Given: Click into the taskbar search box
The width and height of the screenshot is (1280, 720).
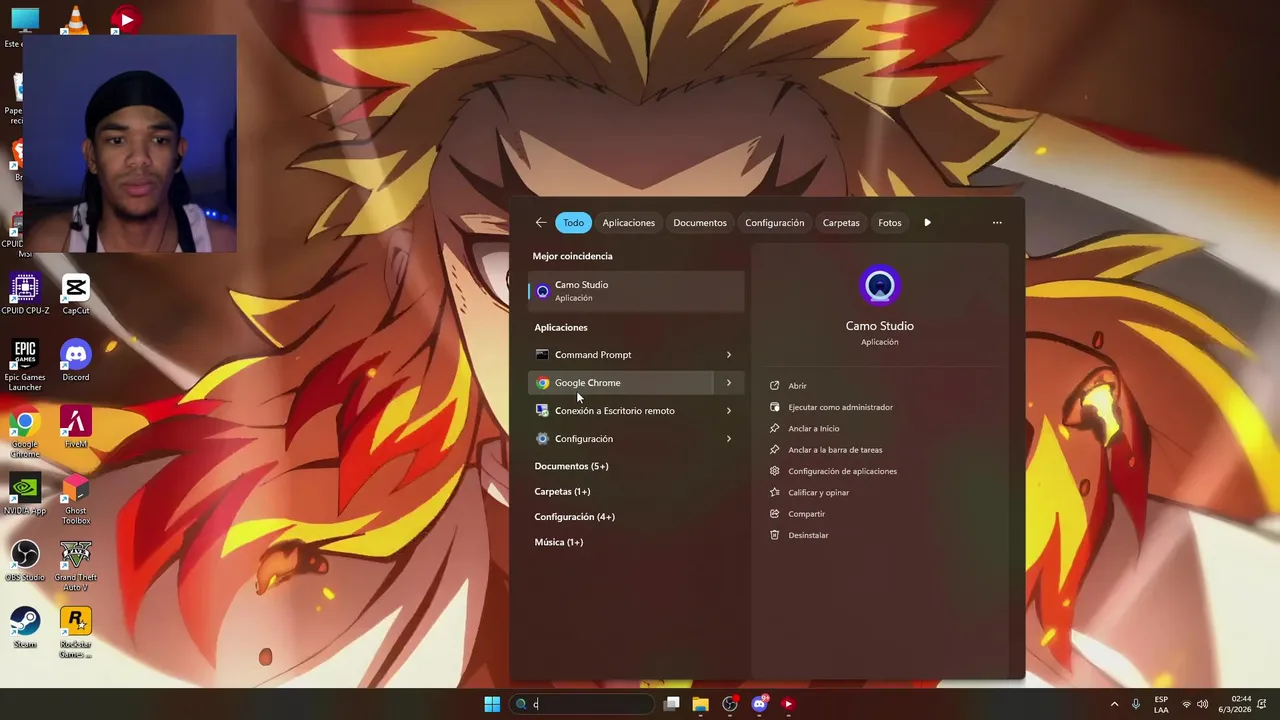Looking at the screenshot, I should [x=582, y=704].
